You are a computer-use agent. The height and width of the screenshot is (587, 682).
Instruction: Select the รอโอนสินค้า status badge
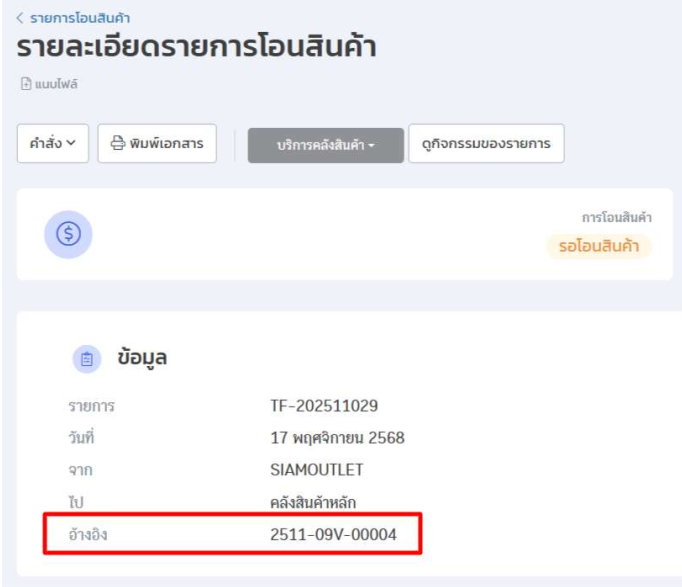click(x=599, y=246)
